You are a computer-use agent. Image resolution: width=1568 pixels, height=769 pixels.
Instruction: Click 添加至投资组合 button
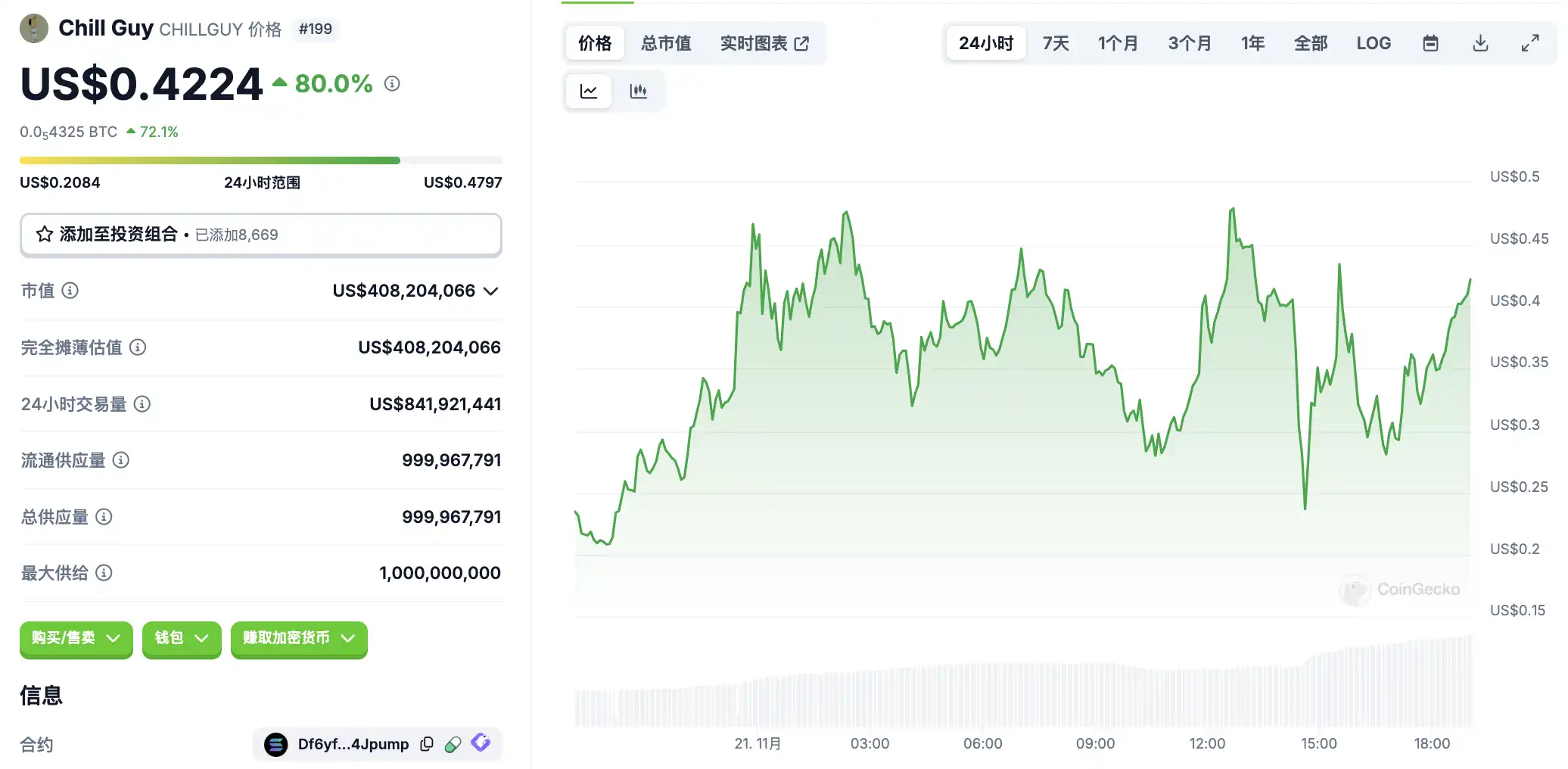point(260,235)
